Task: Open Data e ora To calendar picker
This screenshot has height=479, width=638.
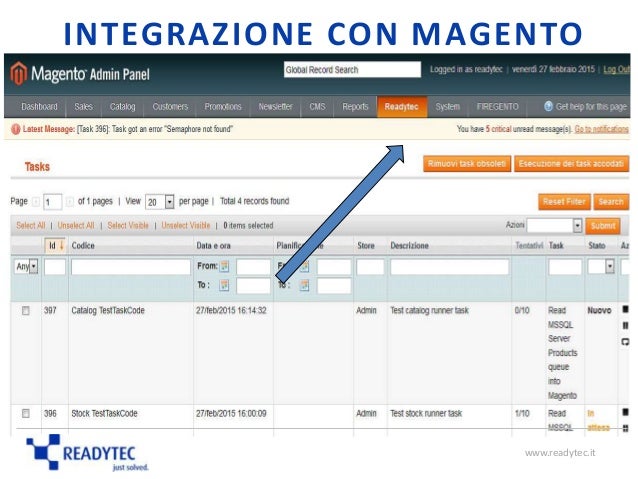Action: coord(224,285)
